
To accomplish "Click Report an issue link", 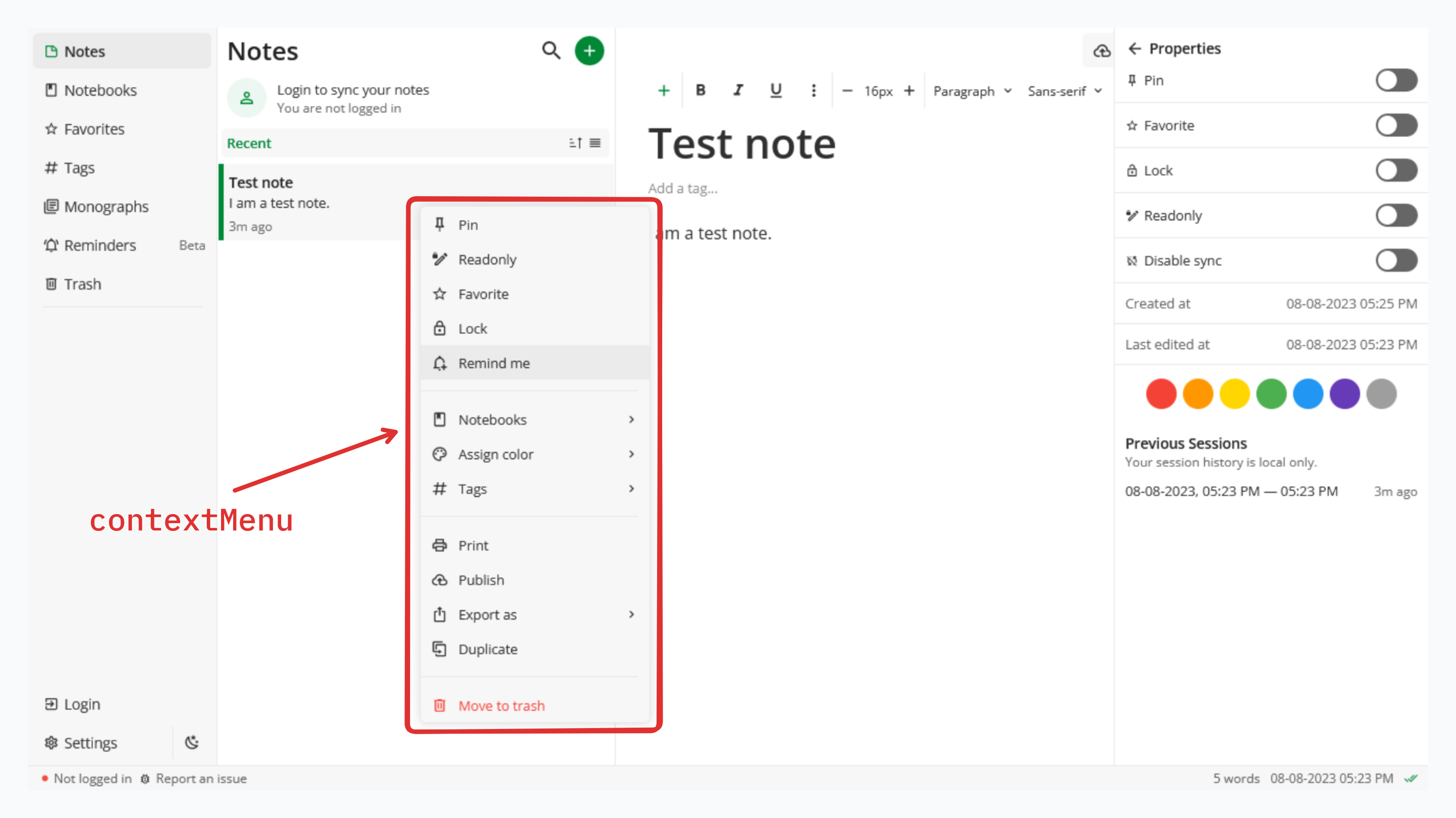I will click(201, 779).
